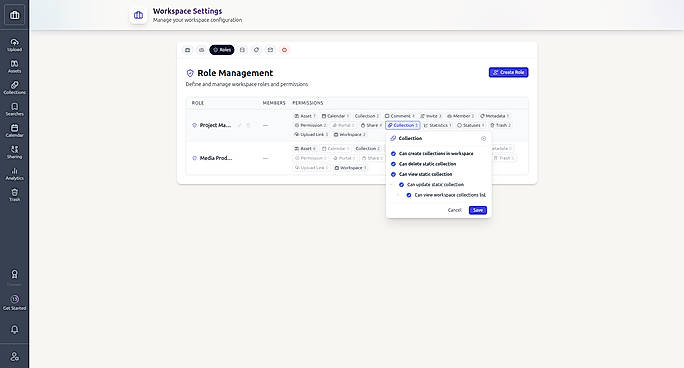684x368 pixels.
Task: Open Asset 6 chip in Media Prod... row
Action: (x=305, y=149)
